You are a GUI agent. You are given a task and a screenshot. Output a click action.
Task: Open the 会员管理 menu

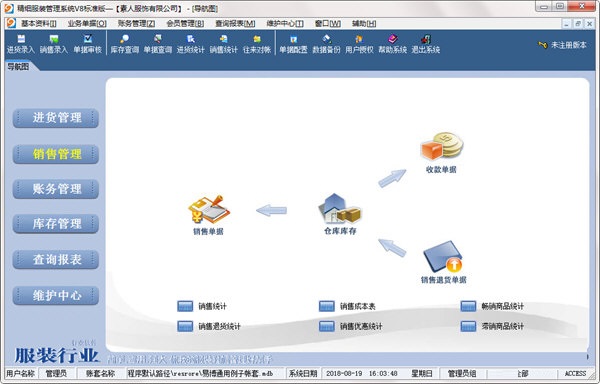point(185,24)
